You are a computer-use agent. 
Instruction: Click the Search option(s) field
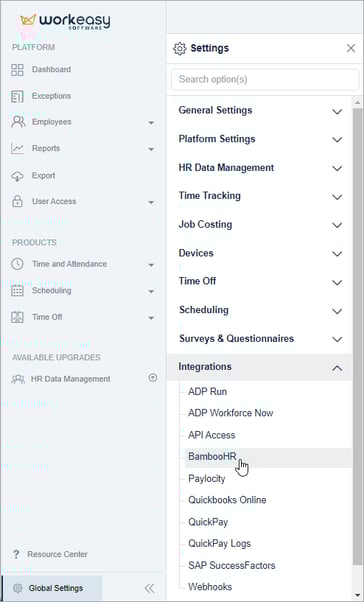coord(265,79)
